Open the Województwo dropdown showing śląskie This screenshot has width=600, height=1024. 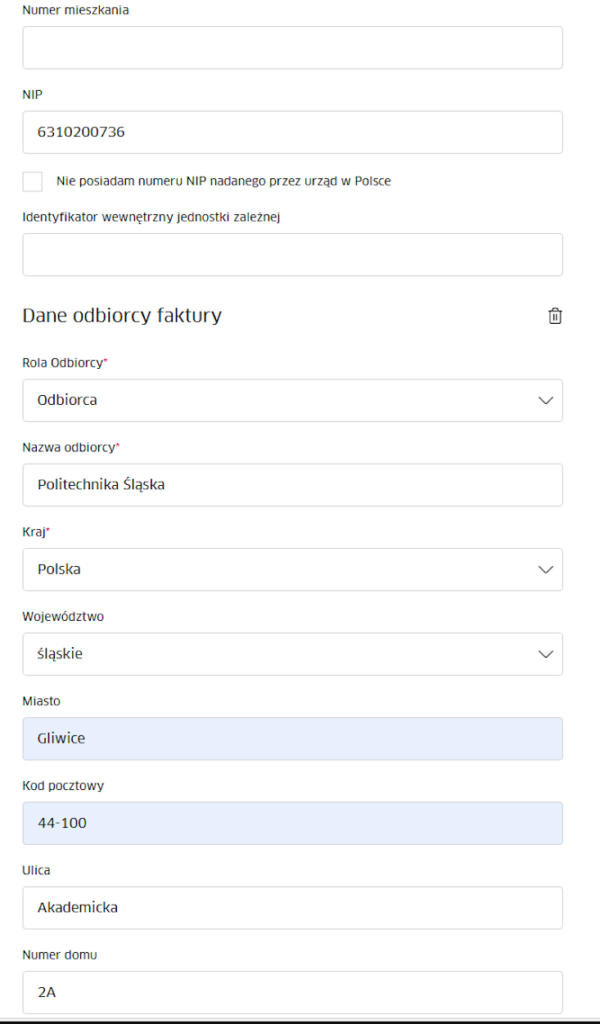tap(292, 653)
